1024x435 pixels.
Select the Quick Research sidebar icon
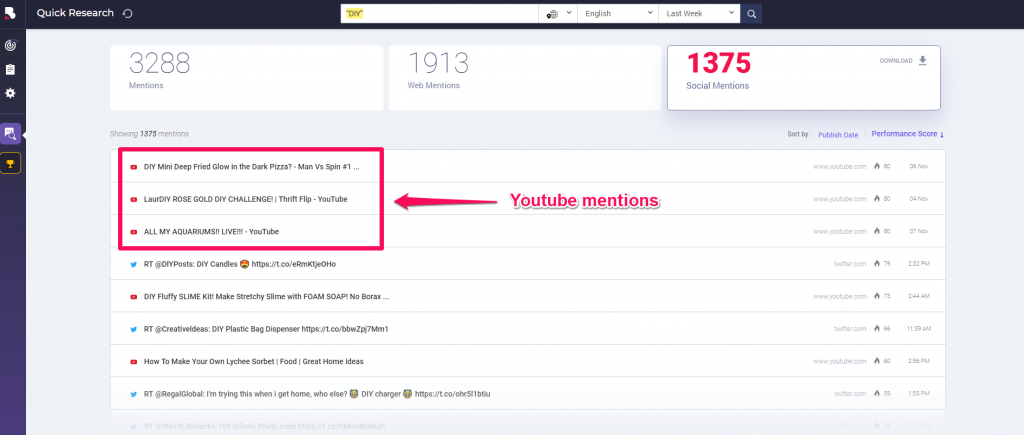click(10, 134)
